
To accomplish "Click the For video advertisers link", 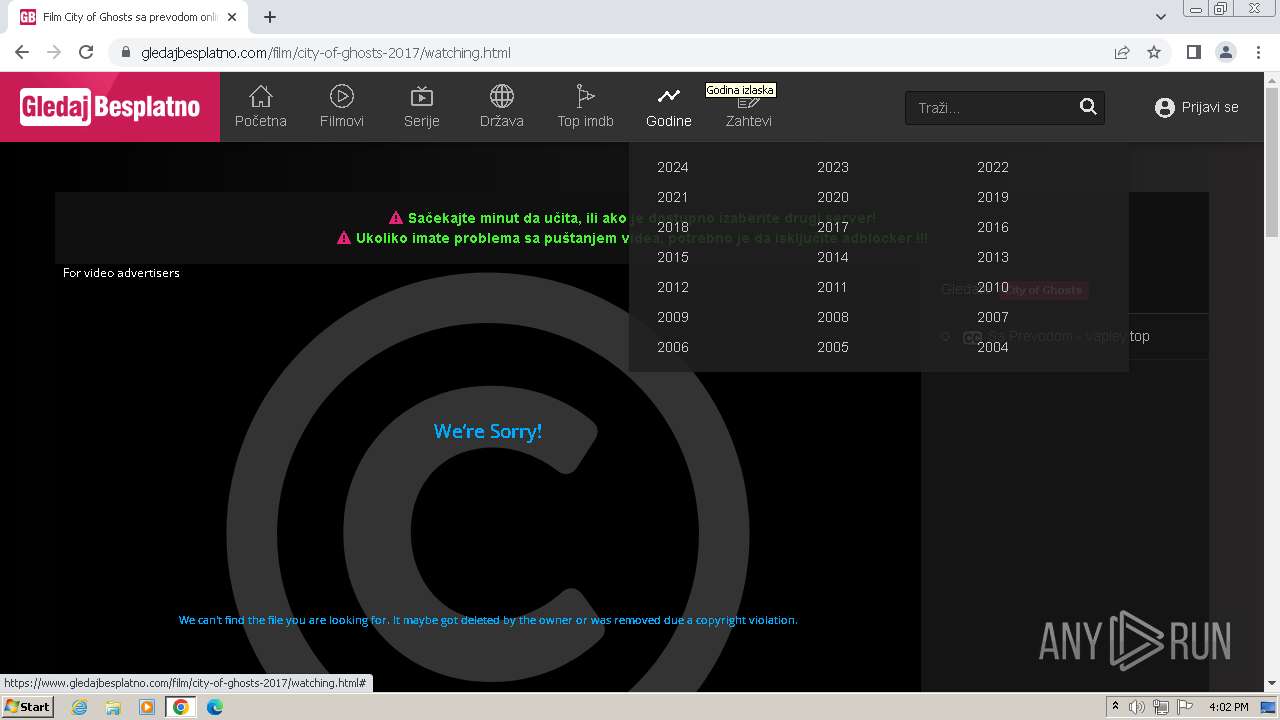I will coord(121,272).
